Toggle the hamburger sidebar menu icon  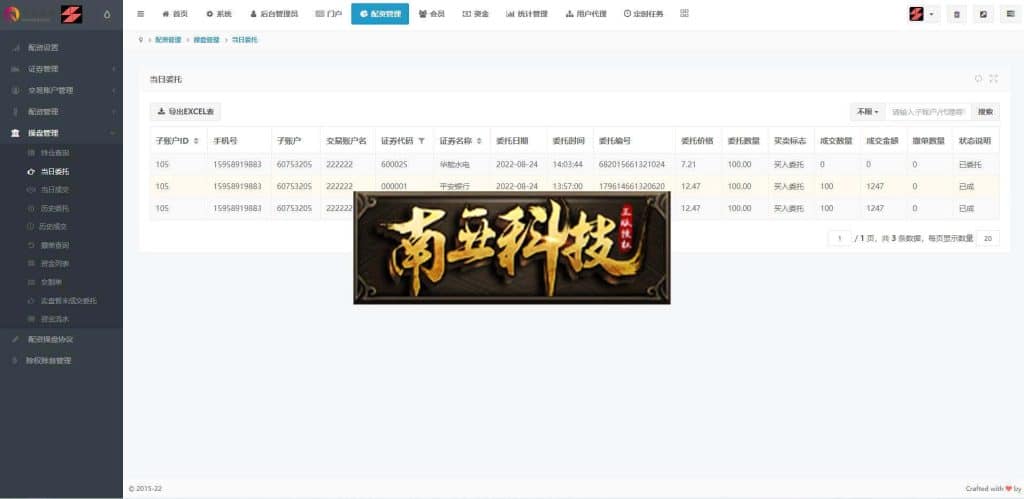pyautogui.click(x=140, y=13)
